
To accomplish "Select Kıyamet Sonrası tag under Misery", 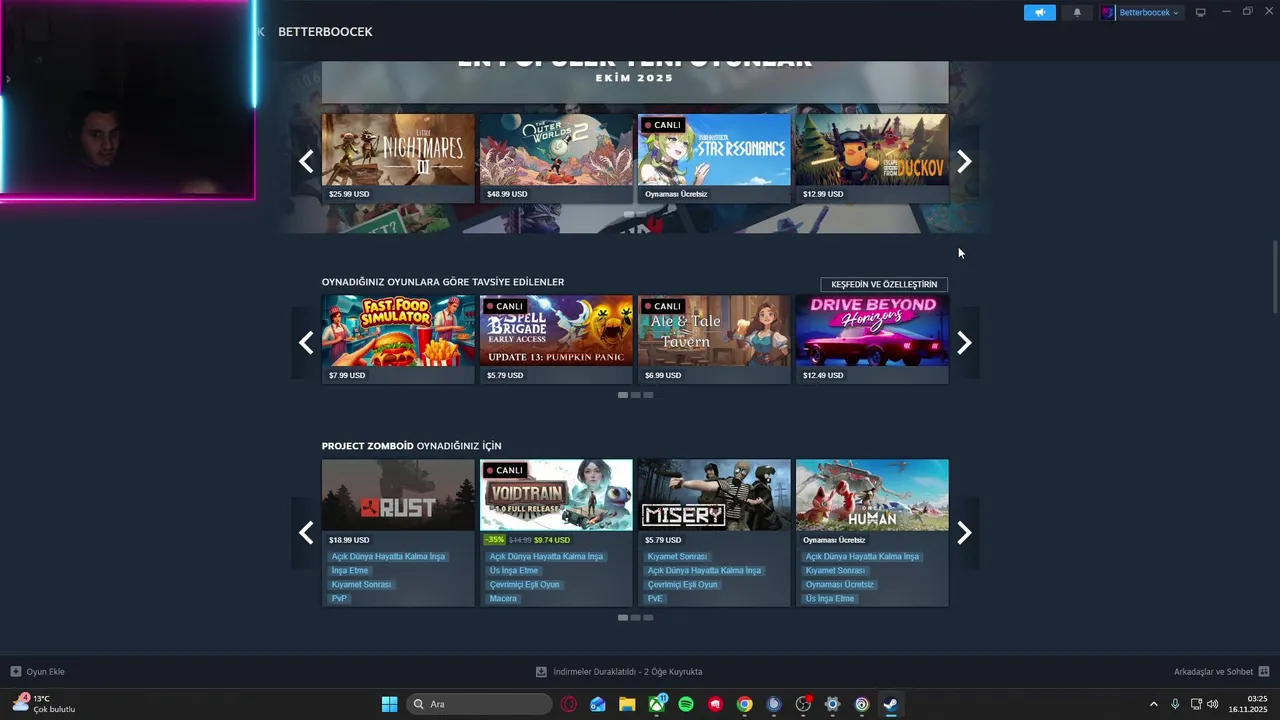I will click(677, 557).
